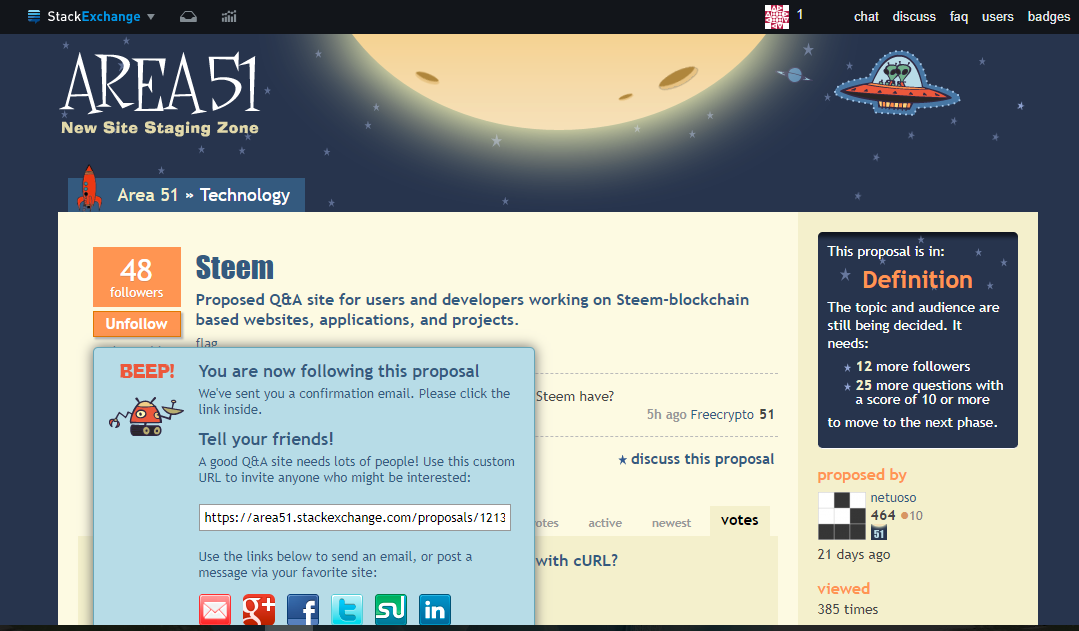Open the Technology breadcrumb link
Image resolution: width=1079 pixels, height=631 pixels.
pyautogui.click(x=245, y=195)
